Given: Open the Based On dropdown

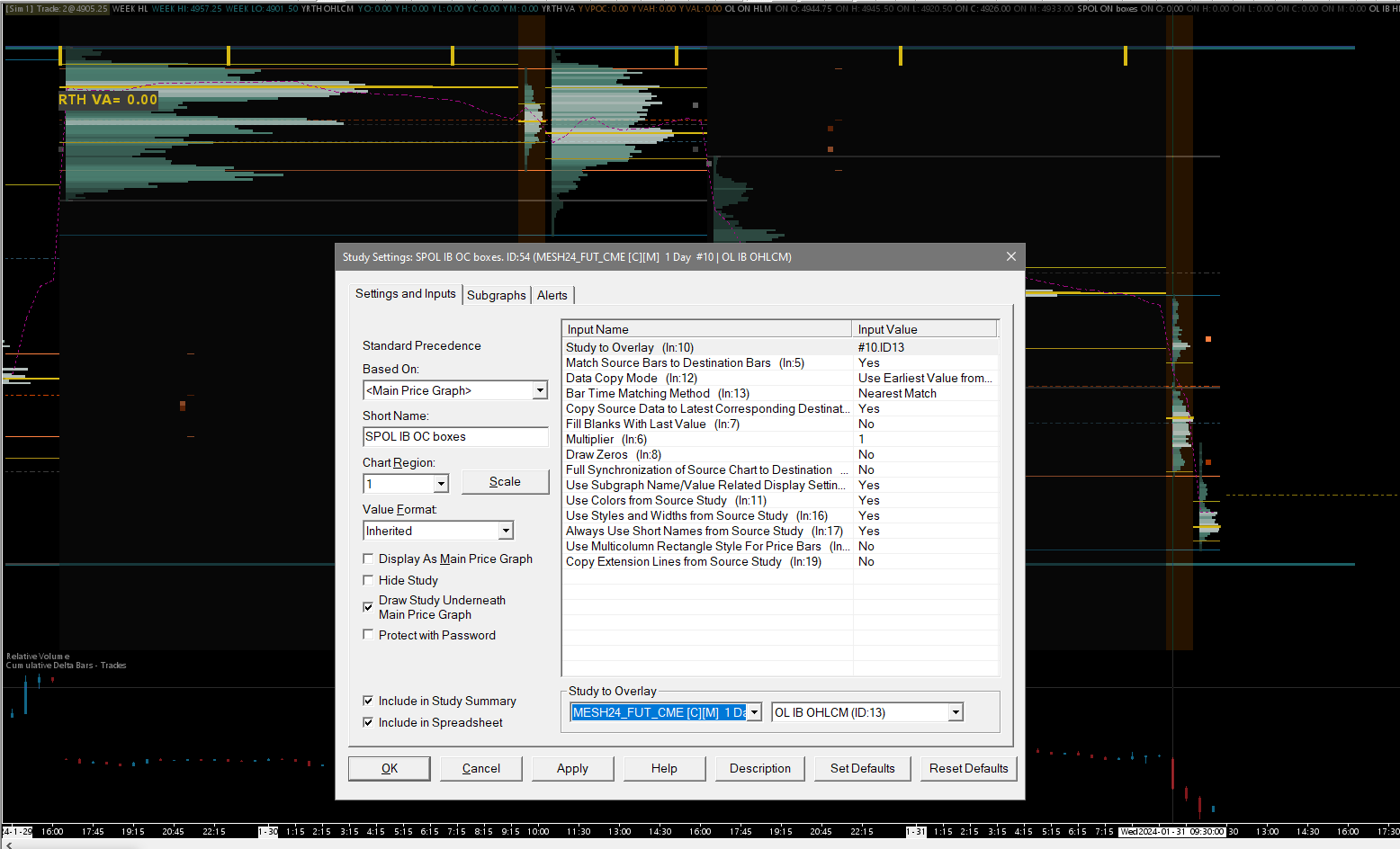Looking at the screenshot, I should click(x=540, y=390).
